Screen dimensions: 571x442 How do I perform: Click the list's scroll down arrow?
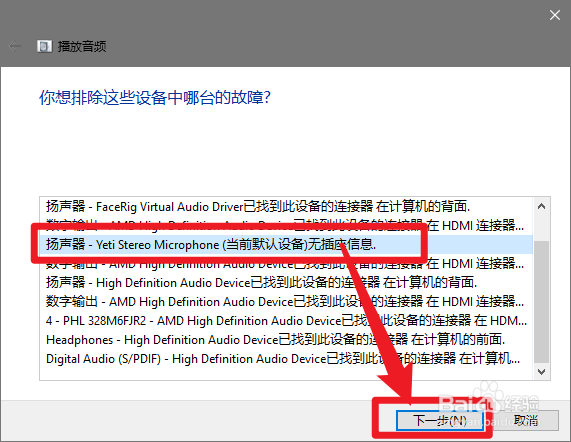coord(542,372)
